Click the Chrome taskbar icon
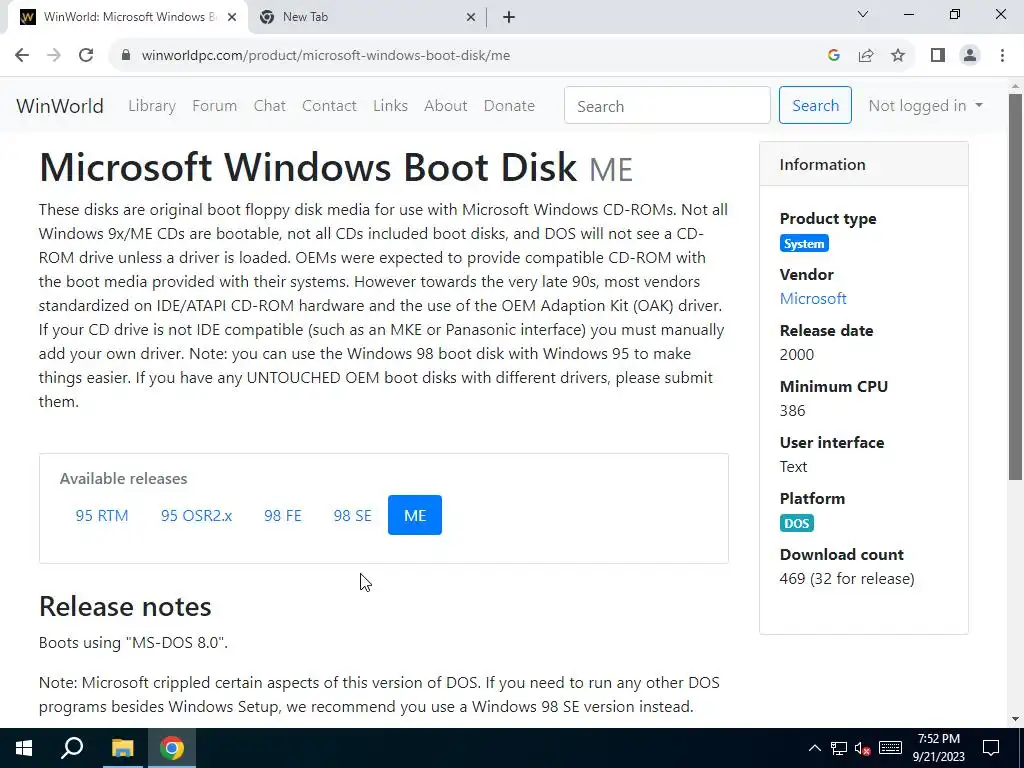Screen dimensions: 1024x768 click(172, 748)
